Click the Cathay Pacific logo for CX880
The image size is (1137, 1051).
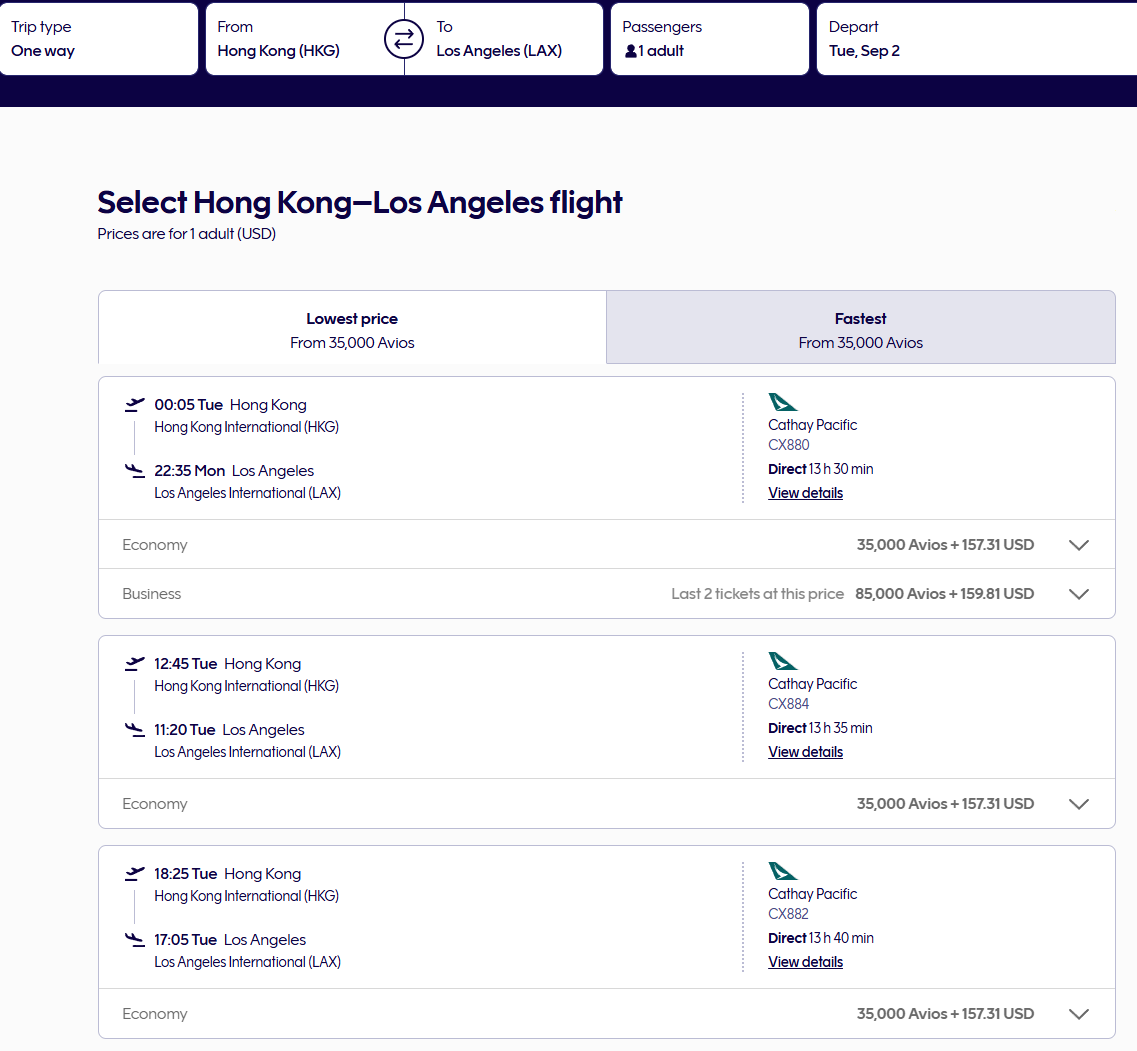click(782, 402)
